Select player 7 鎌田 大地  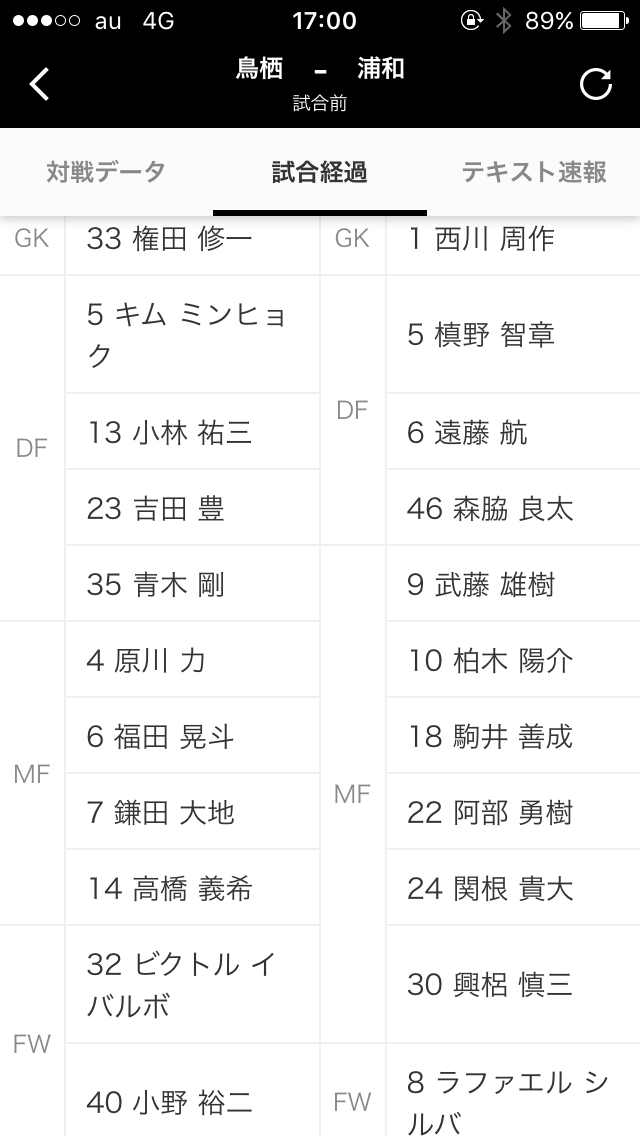coord(162,812)
